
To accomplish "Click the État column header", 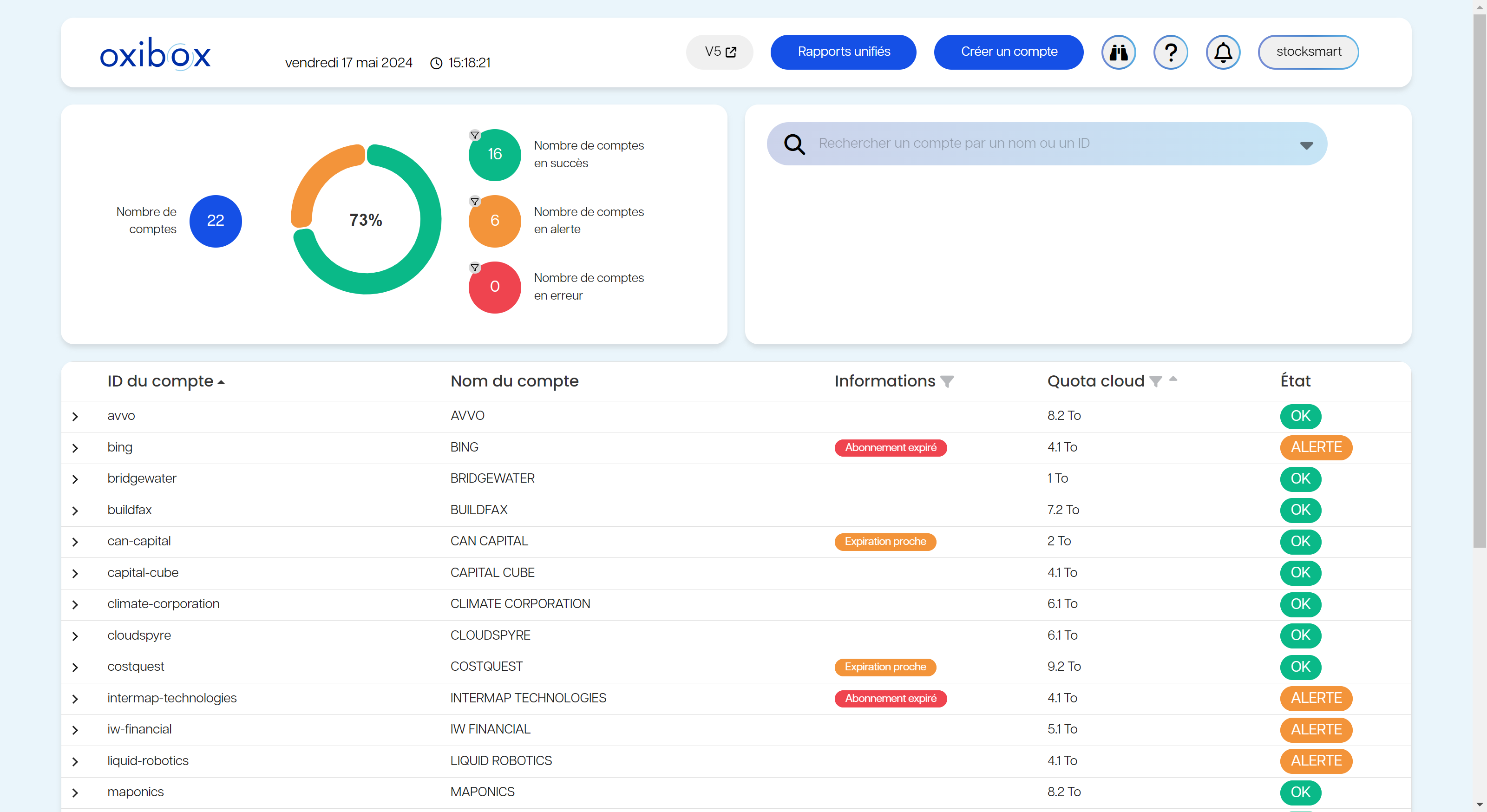I will (x=1295, y=381).
